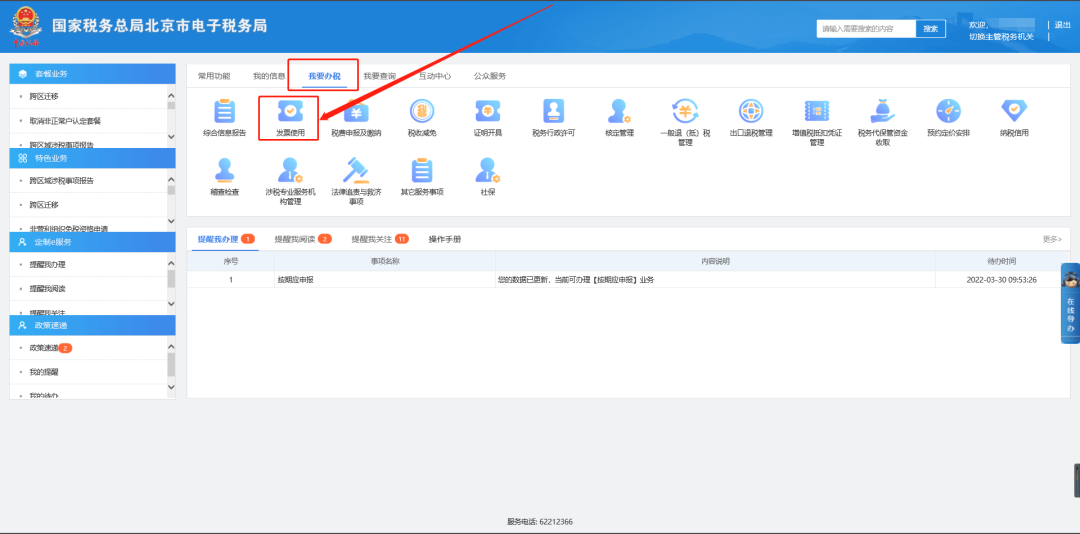Click the 内容说明 text about 按期应申报 业务
The image size is (1080, 534).
click(x=575, y=280)
